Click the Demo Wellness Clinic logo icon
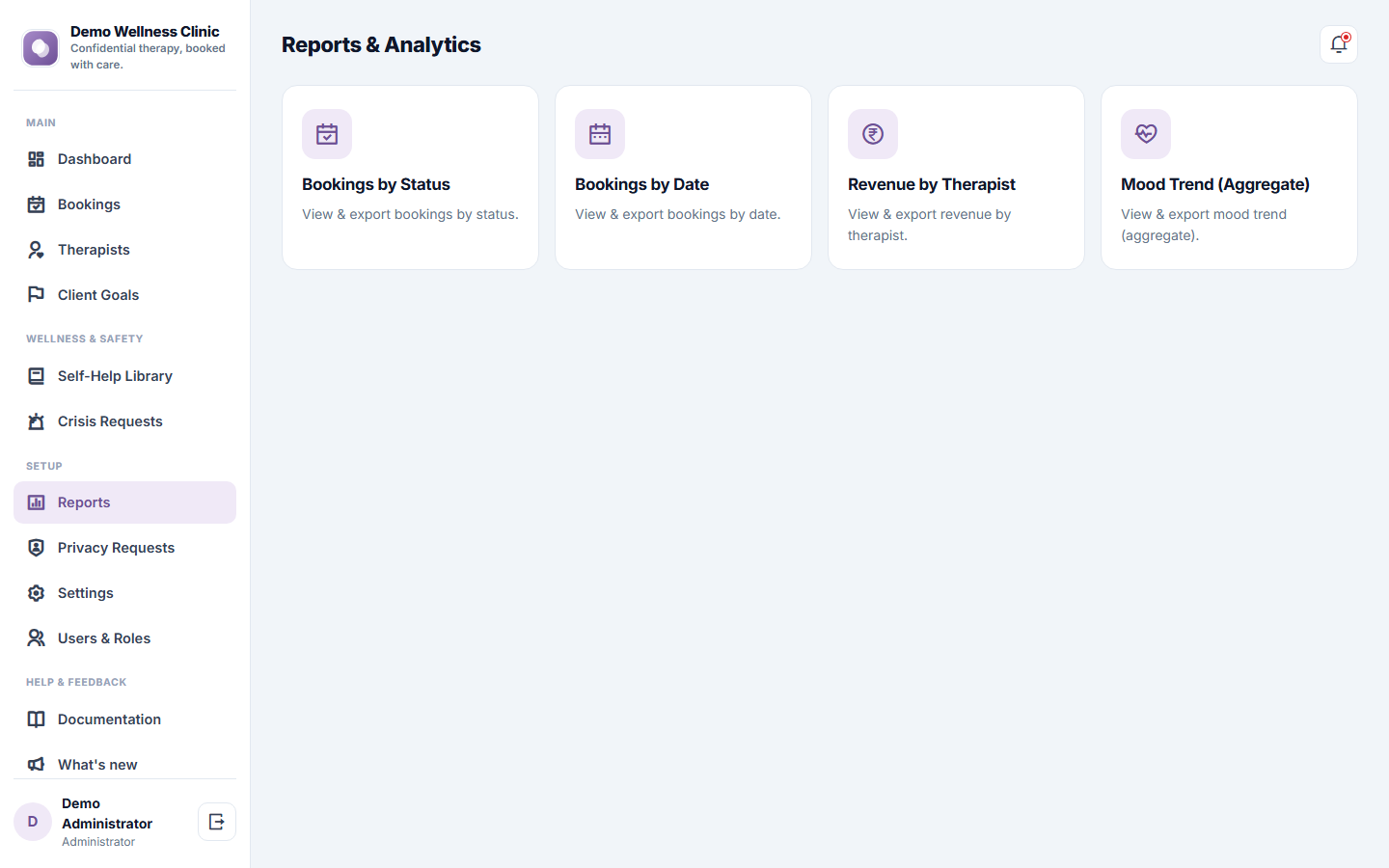The image size is (1389, 868). pos(41,48)
